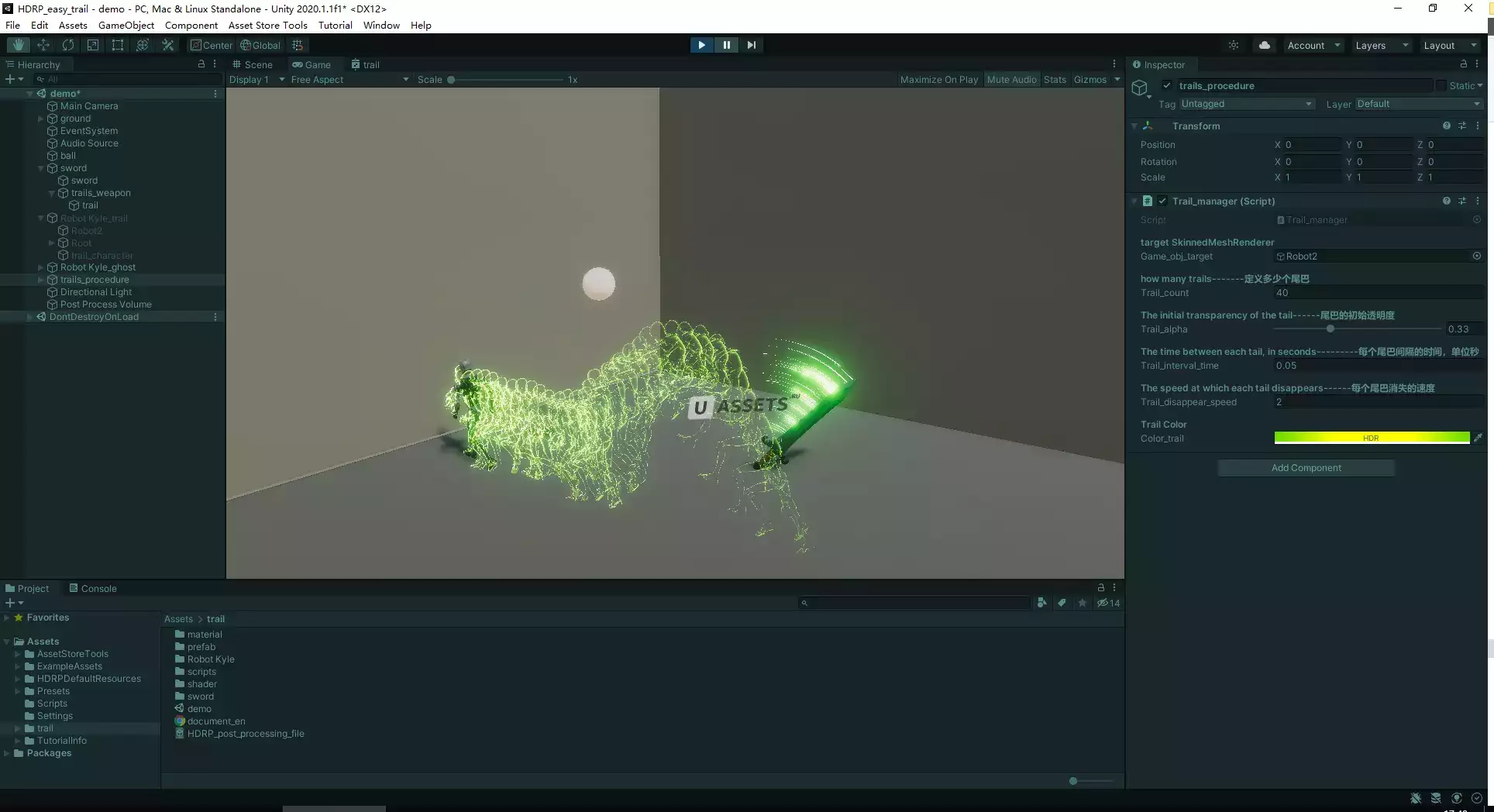1494x812 pixels.
Task: Select the Scale tool
Action: 93,45
